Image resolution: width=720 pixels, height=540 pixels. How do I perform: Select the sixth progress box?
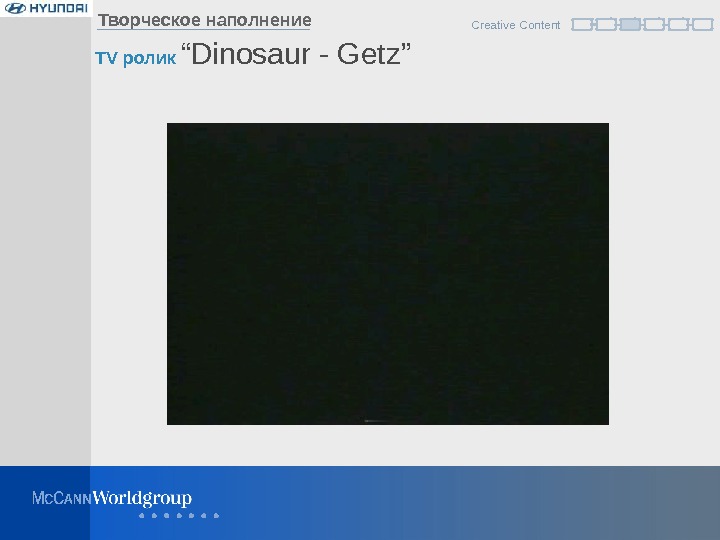coord(703,24)
